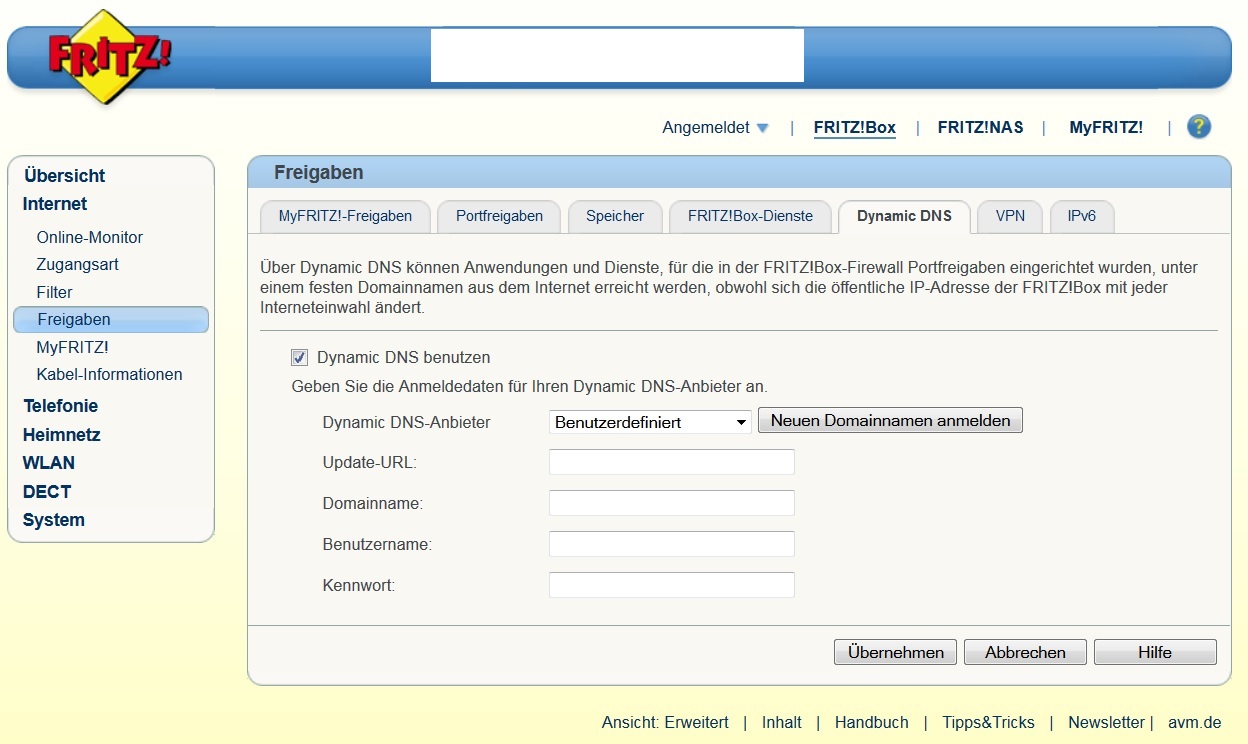Viewport: 1248px width, 744px height.
Task: Expand the Angemeldet dropdown arrow
Action: point(763,128)
